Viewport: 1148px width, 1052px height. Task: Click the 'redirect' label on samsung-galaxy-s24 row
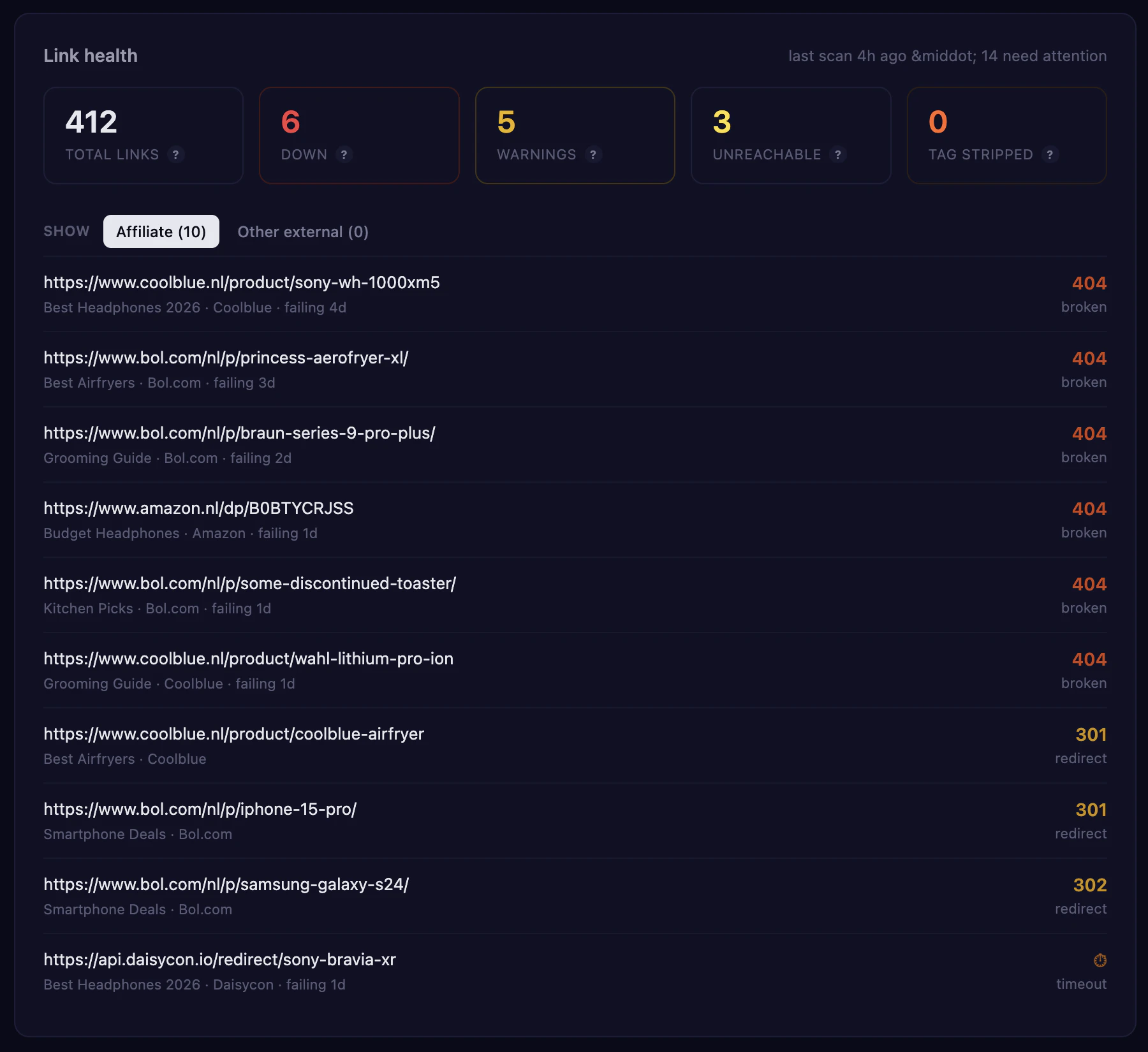click(x=1081, y=909)
